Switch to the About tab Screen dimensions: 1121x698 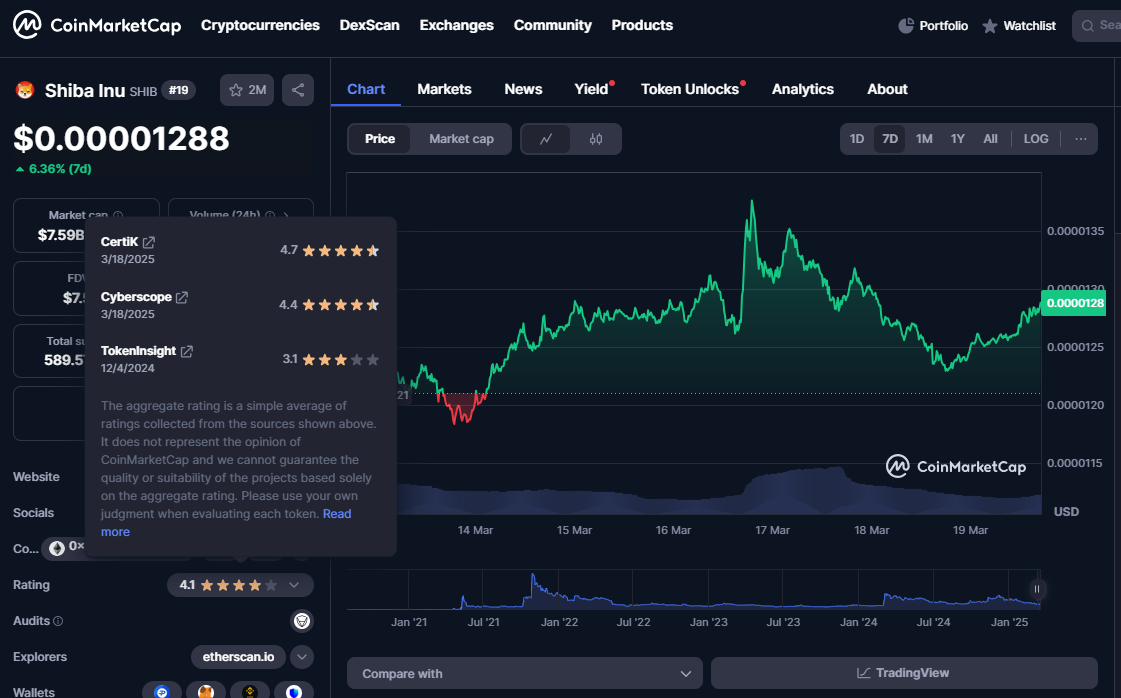click(x=887, y=89)
